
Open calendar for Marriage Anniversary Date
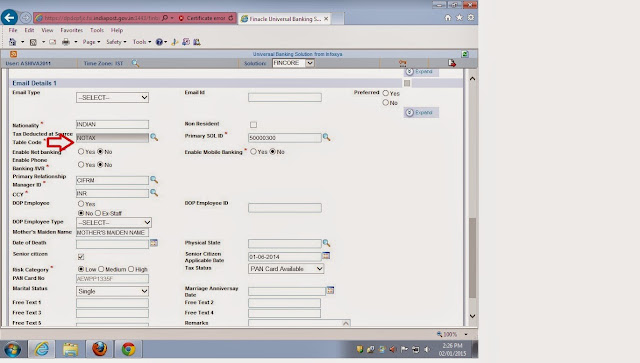(330, 290)
